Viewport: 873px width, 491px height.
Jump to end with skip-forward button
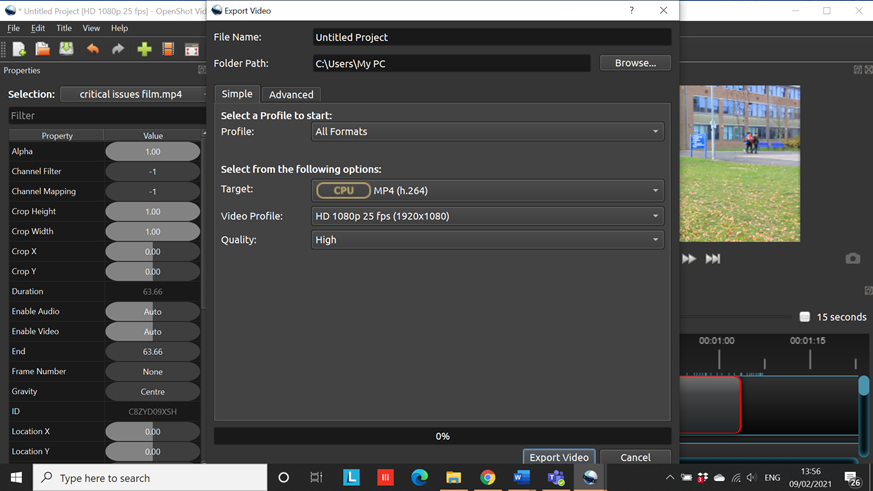tap(713, 259)
